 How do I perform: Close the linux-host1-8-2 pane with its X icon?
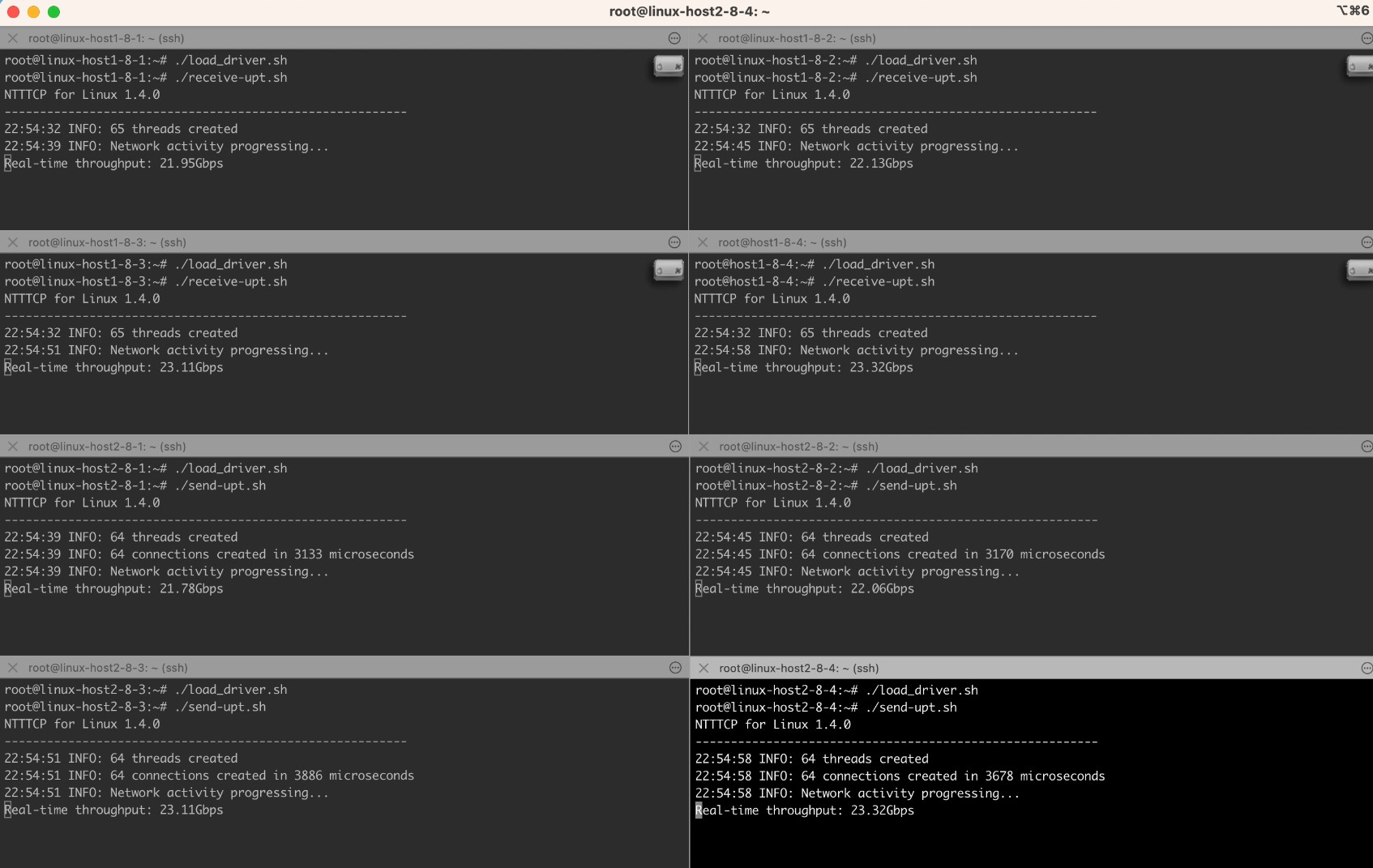tap(703, 38)
